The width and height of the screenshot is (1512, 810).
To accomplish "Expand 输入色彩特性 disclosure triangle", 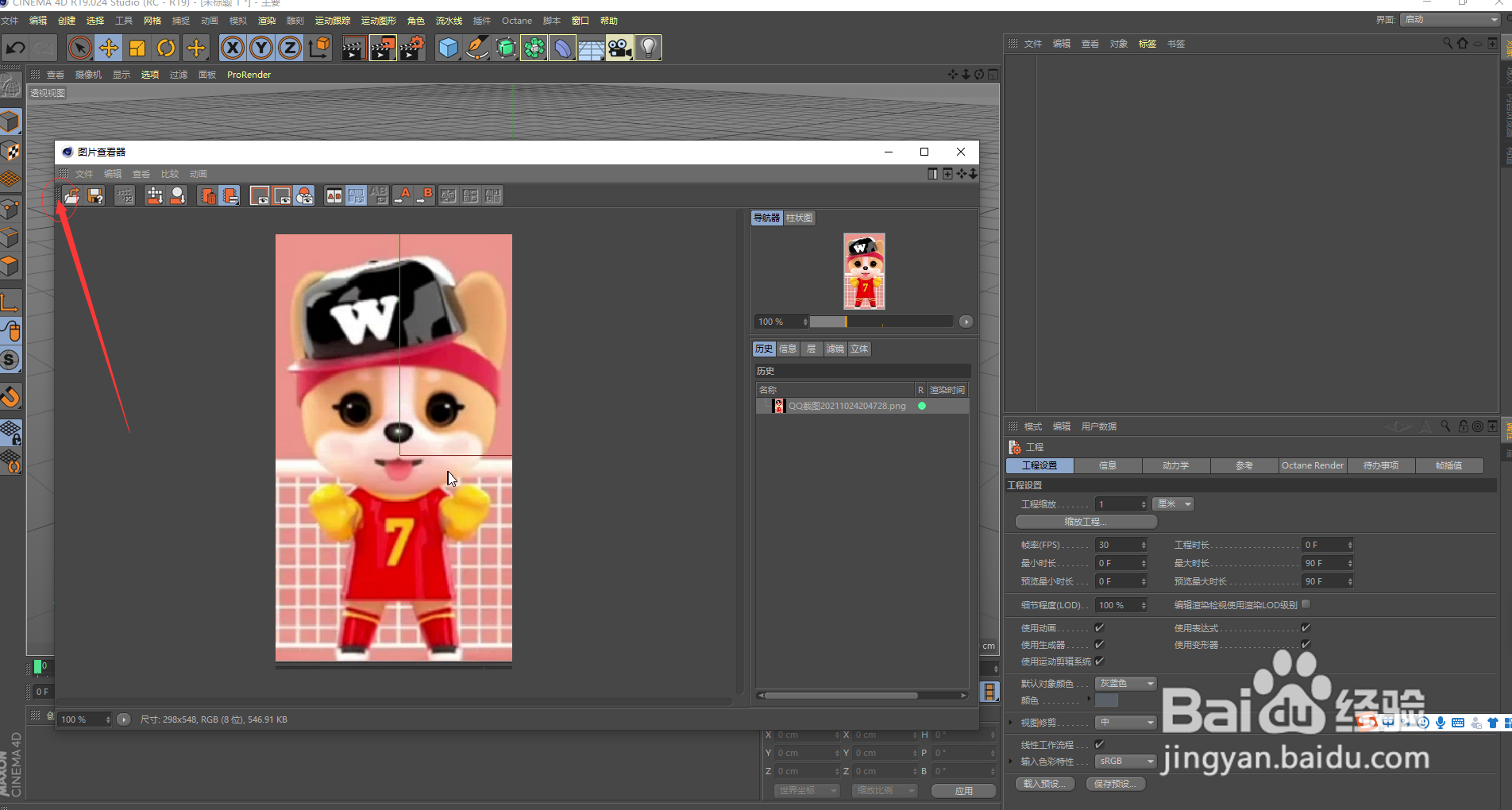I will (x=1010, y=761).
